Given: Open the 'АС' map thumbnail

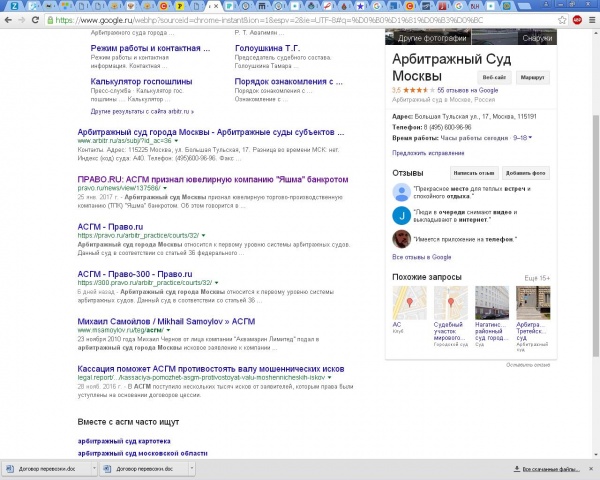Looking at the screenshot, I should [x=409, y=303].
